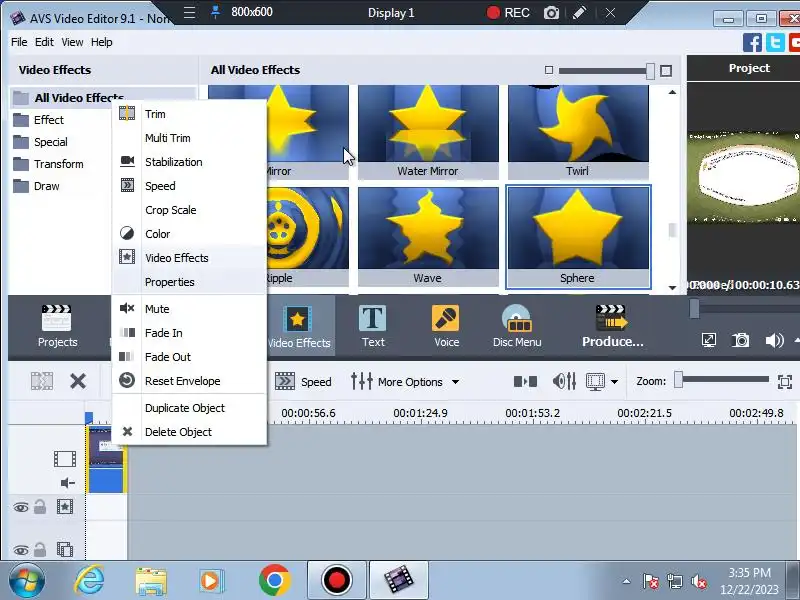Click the split clip toolbar icon
The height and width of the screenshot is (600, 800).
tap(42, 381)
